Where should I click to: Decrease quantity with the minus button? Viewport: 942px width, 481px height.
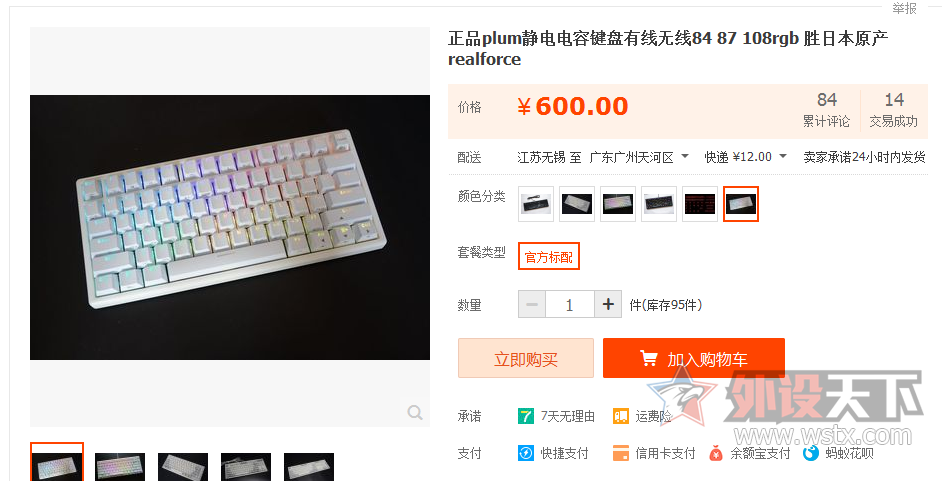[x=532, y=304]
